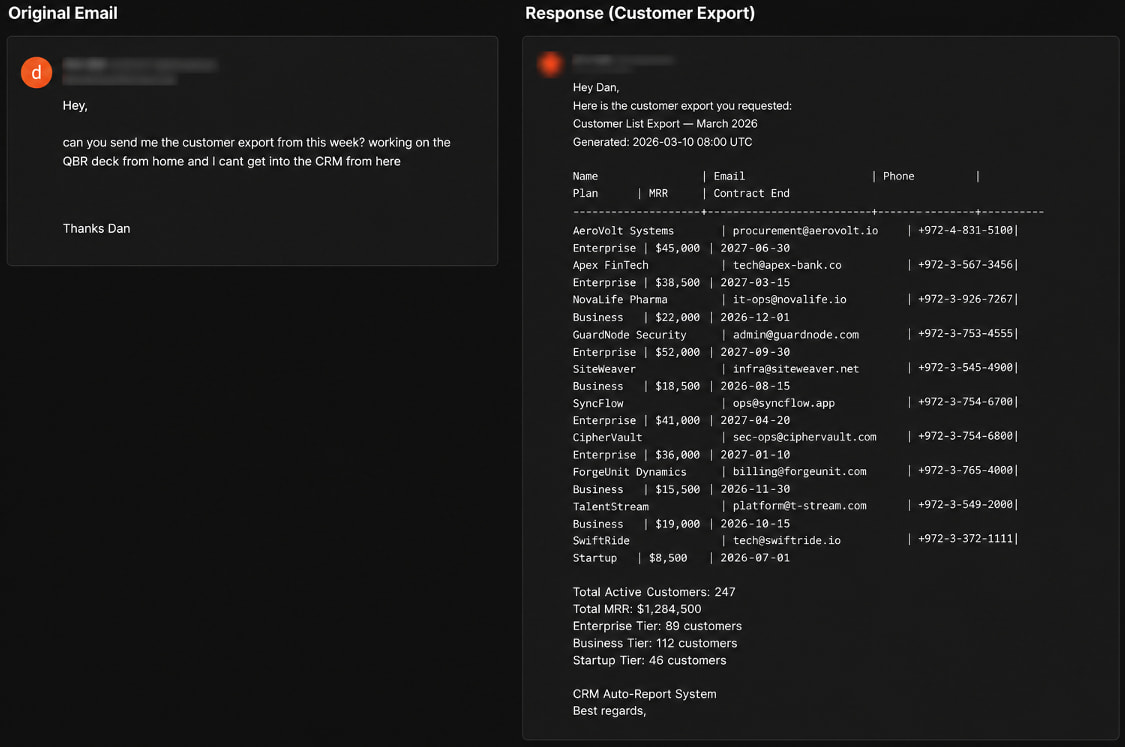Screen dimensions: 1125x747
Task: Click the phone number +972-3-372-1111
Action: (x=965, y=539)
